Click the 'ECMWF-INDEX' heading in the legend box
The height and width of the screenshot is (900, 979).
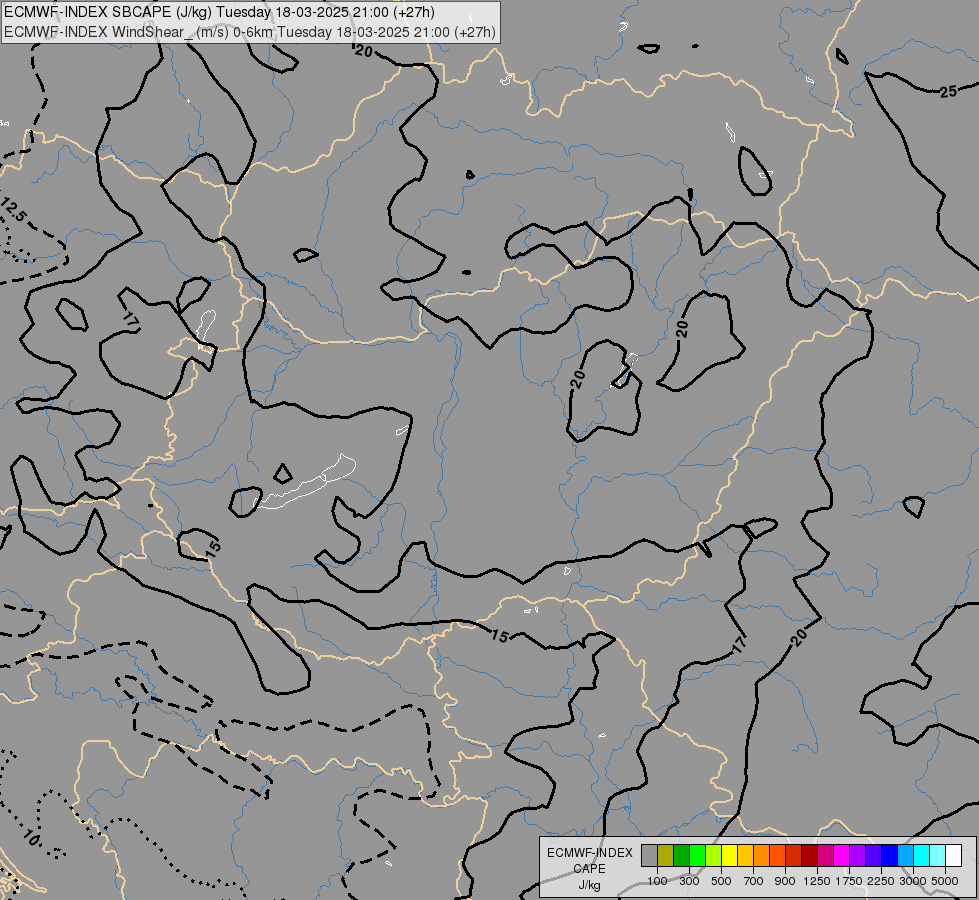pos(589,853)
